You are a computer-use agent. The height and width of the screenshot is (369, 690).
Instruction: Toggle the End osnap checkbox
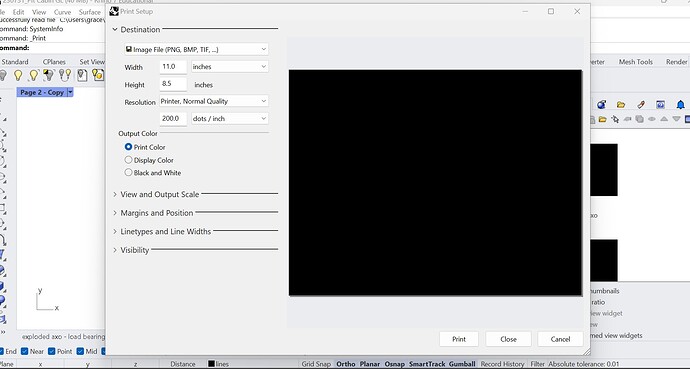click(x=0, y=351)
